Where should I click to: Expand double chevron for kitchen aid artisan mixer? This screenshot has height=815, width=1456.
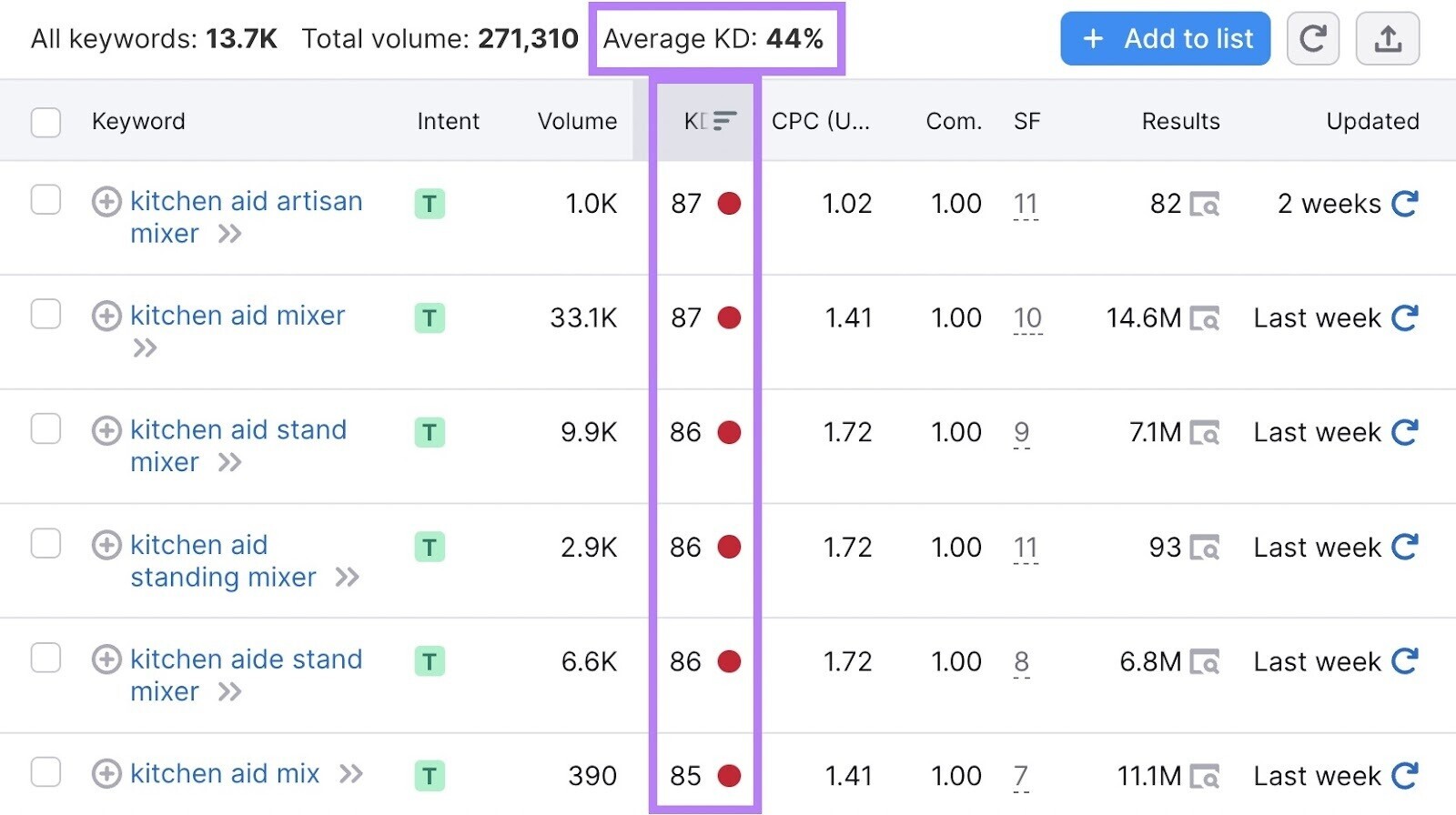pos(230,235)
